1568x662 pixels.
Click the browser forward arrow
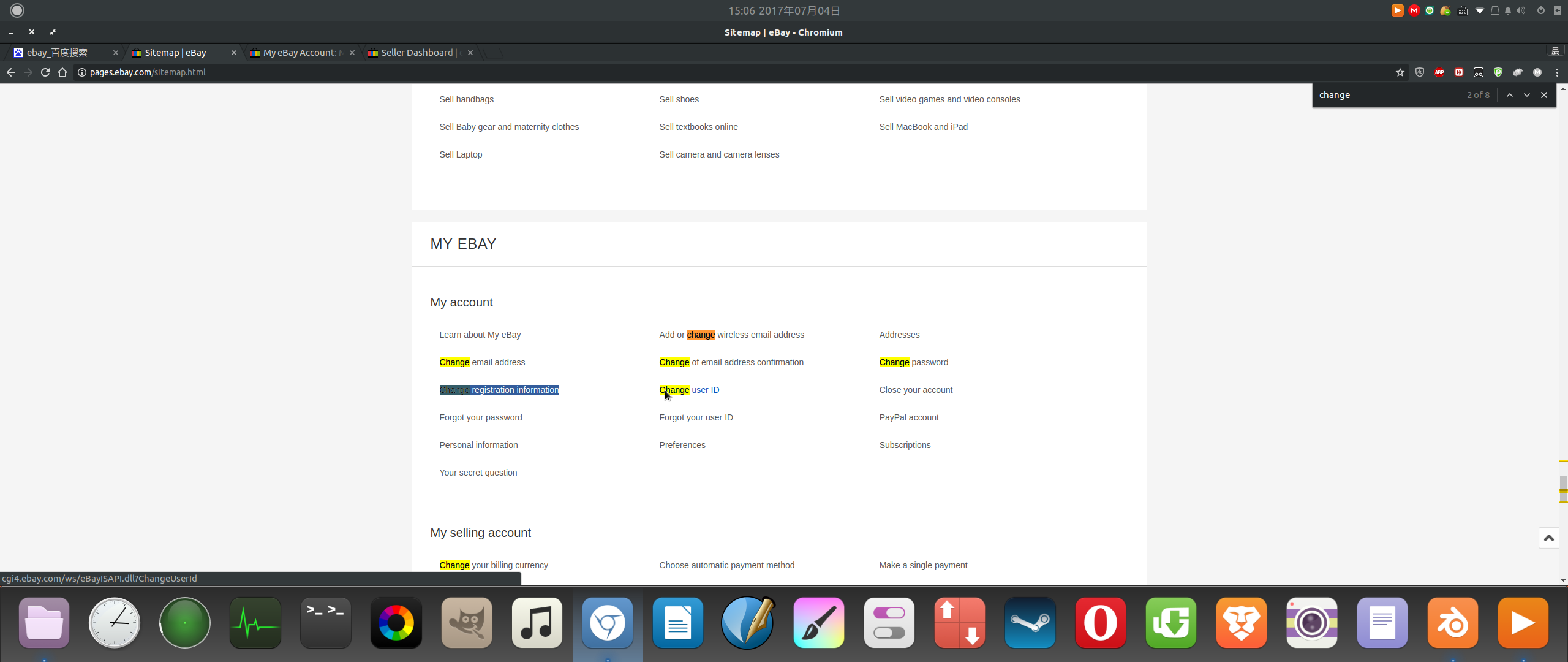[28, 72]
